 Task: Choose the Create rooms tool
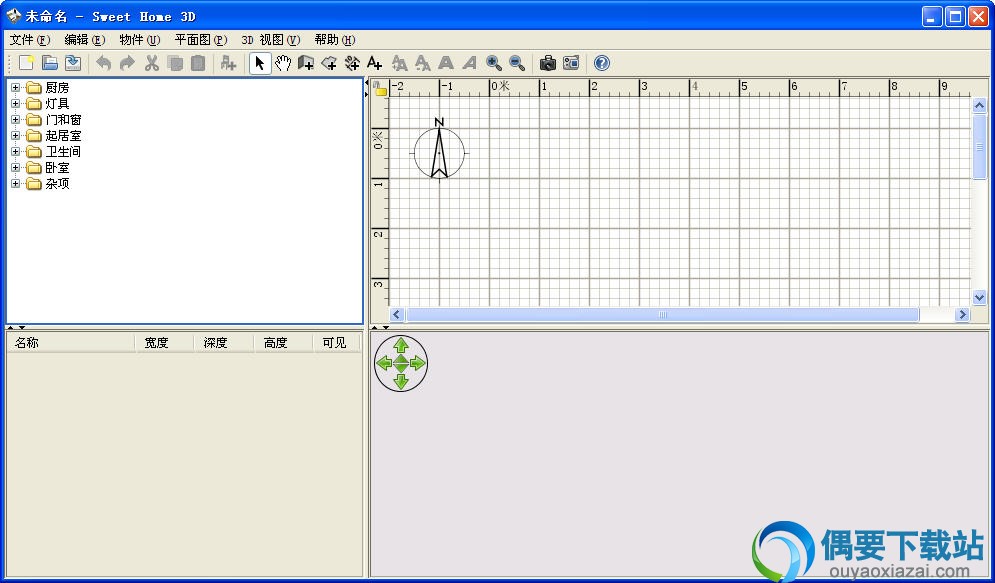coord(329,63)
